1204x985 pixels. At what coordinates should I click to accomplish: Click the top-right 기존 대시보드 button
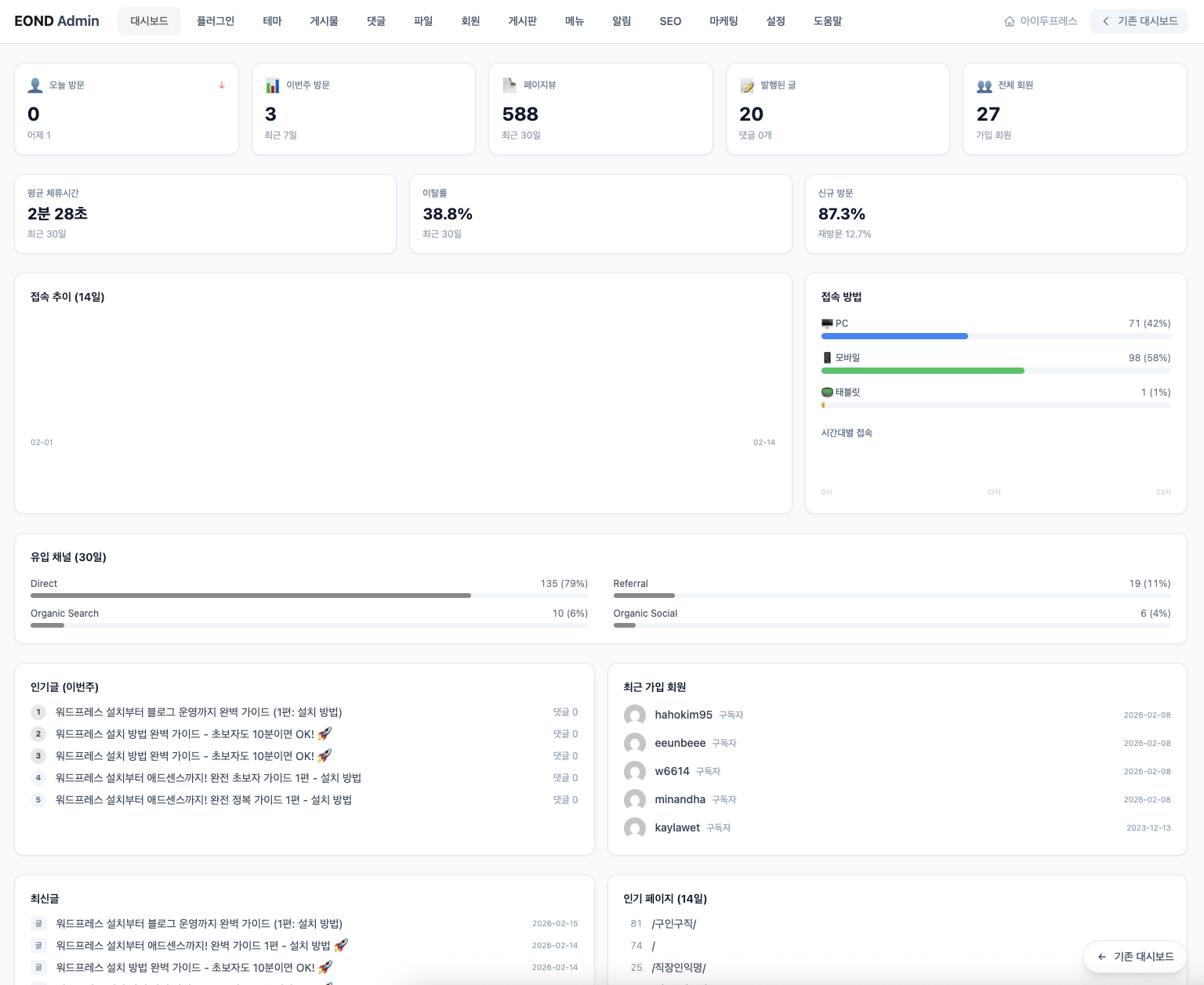1139,21
